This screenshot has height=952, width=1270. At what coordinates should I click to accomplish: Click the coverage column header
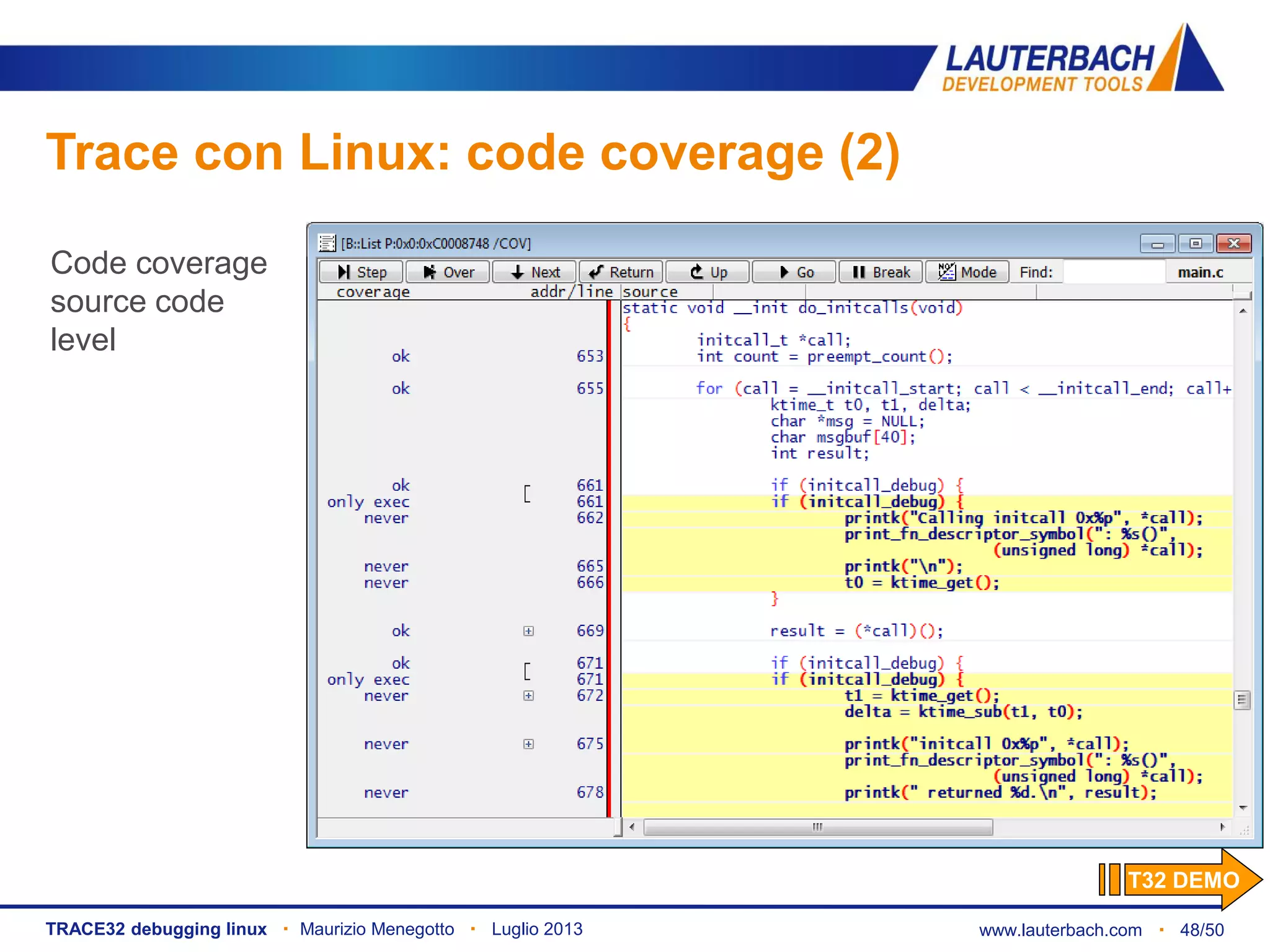click(x=373, y=292)
